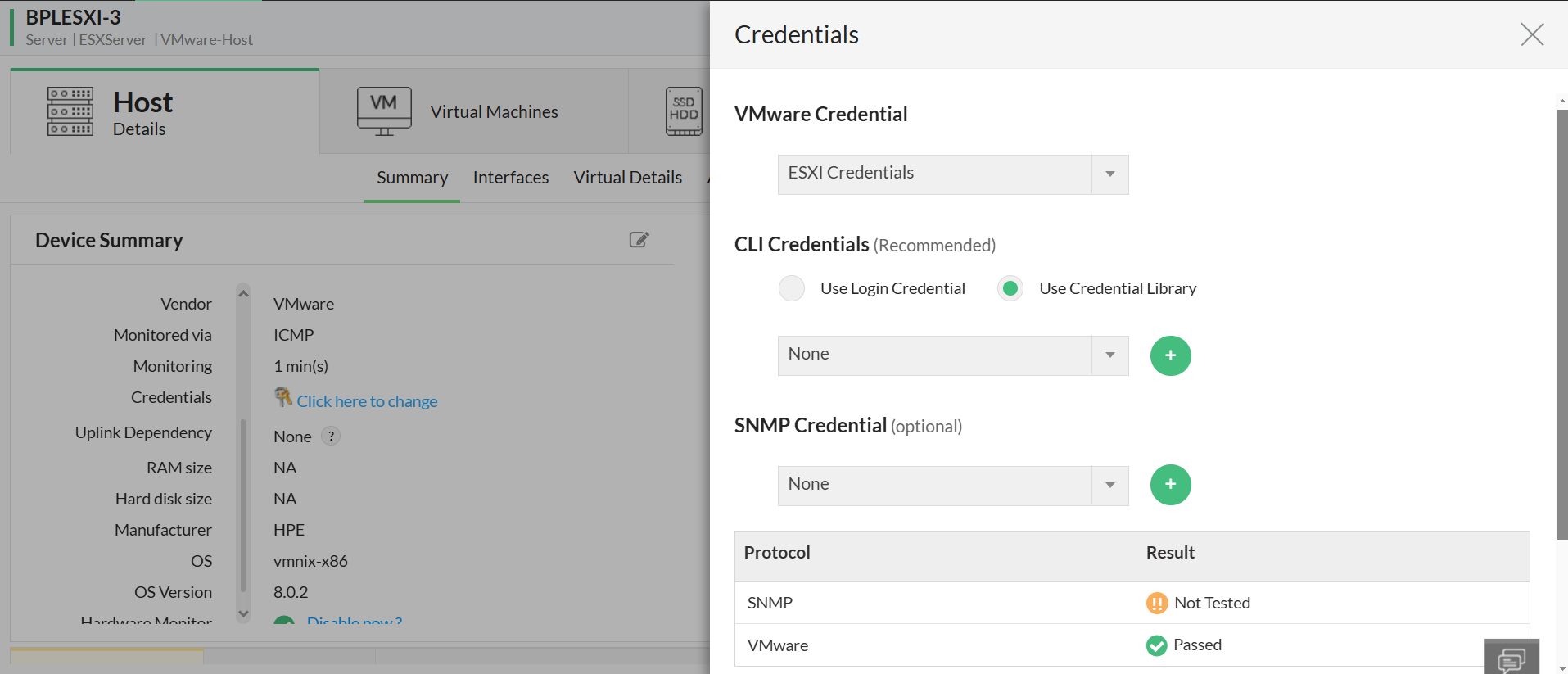
Task: Add a new CLI credential with plus button
Action: tap(1170, 355)
